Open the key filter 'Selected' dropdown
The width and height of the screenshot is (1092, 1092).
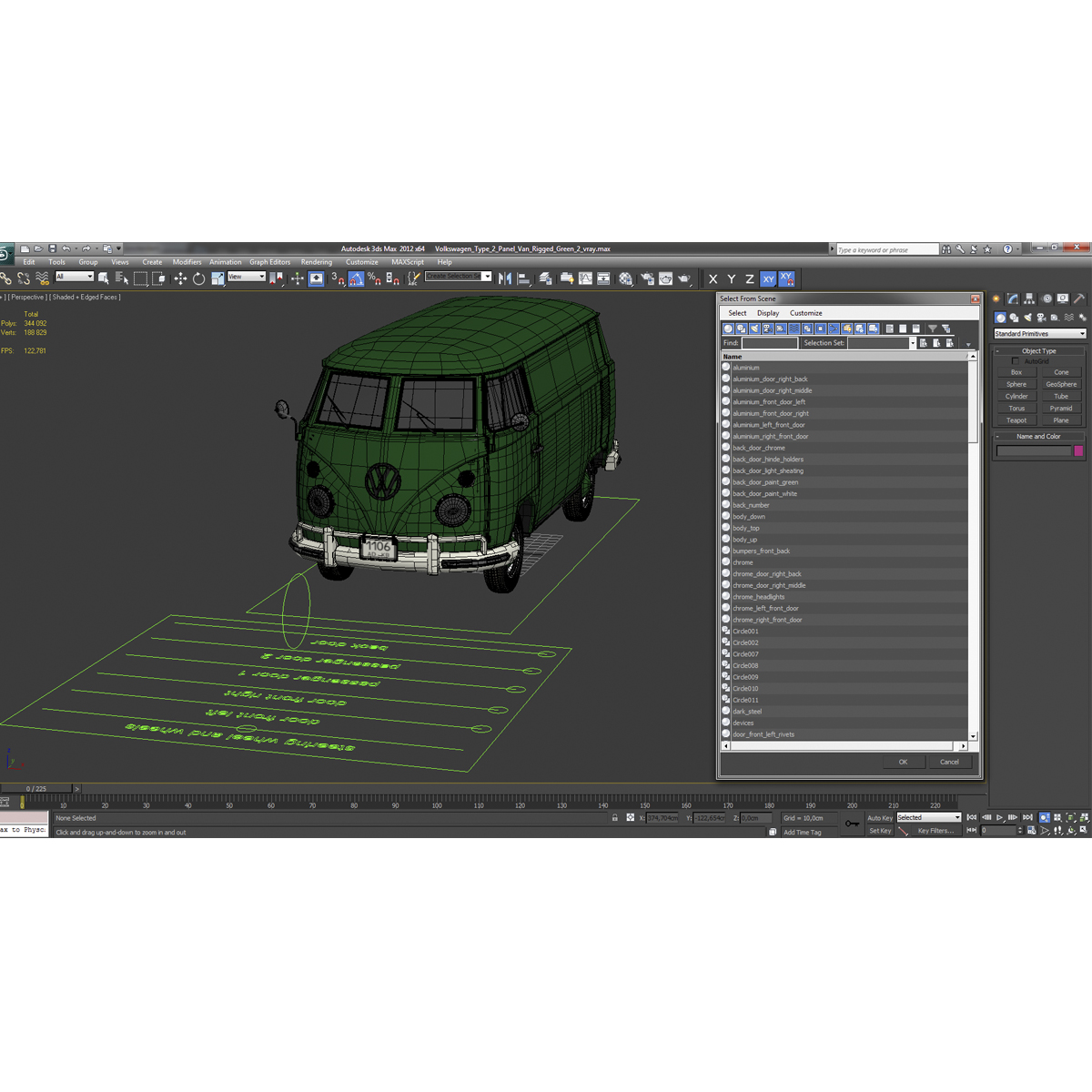pos(929,818)
